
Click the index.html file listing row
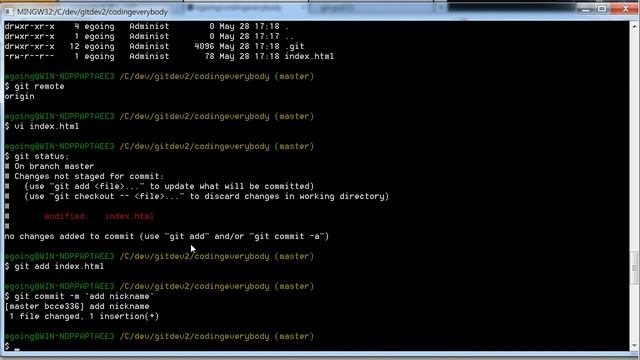[x=169, y=56]
